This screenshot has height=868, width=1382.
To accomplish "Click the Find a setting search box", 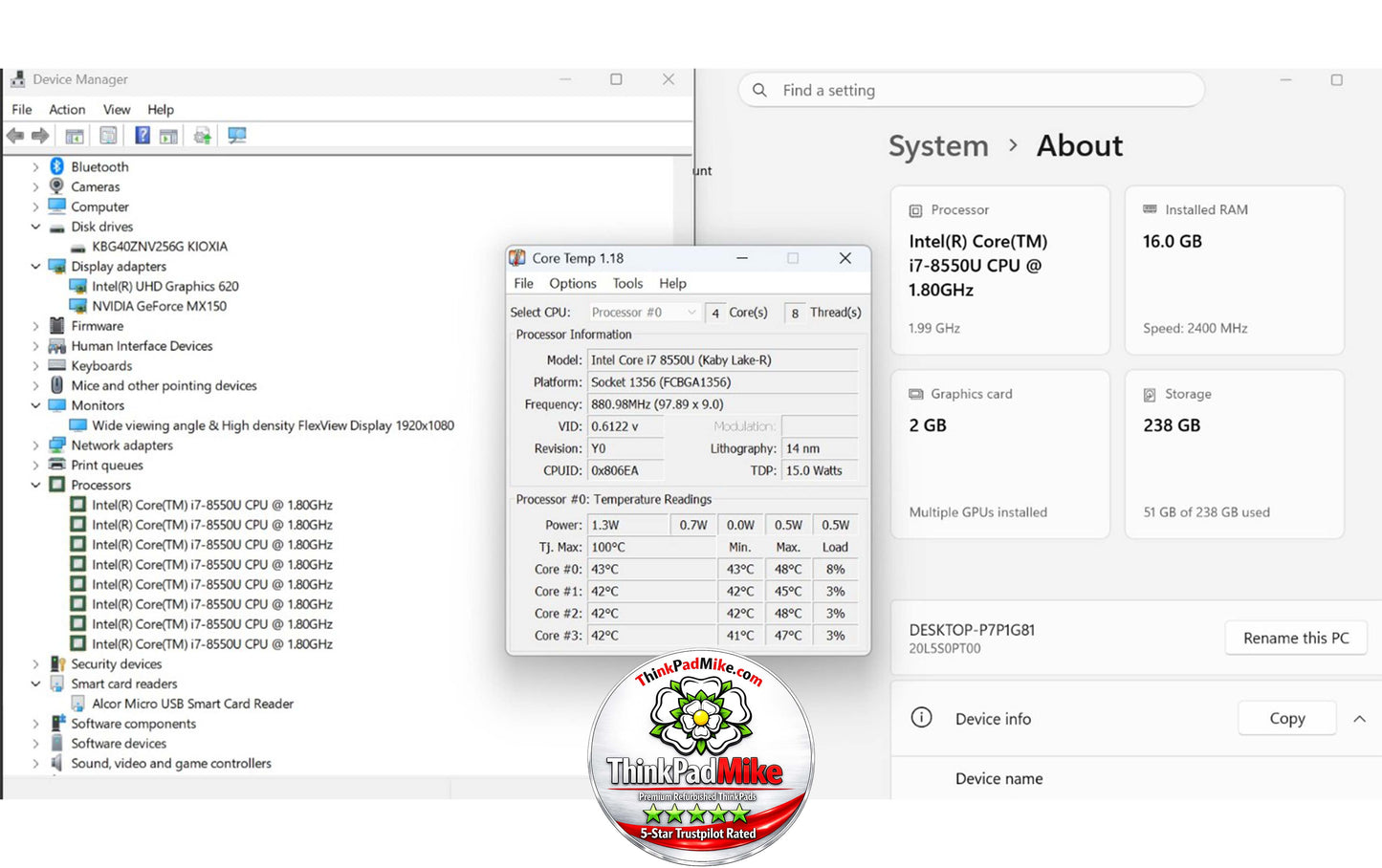I will pyautogui.click(x=971, y=90).
